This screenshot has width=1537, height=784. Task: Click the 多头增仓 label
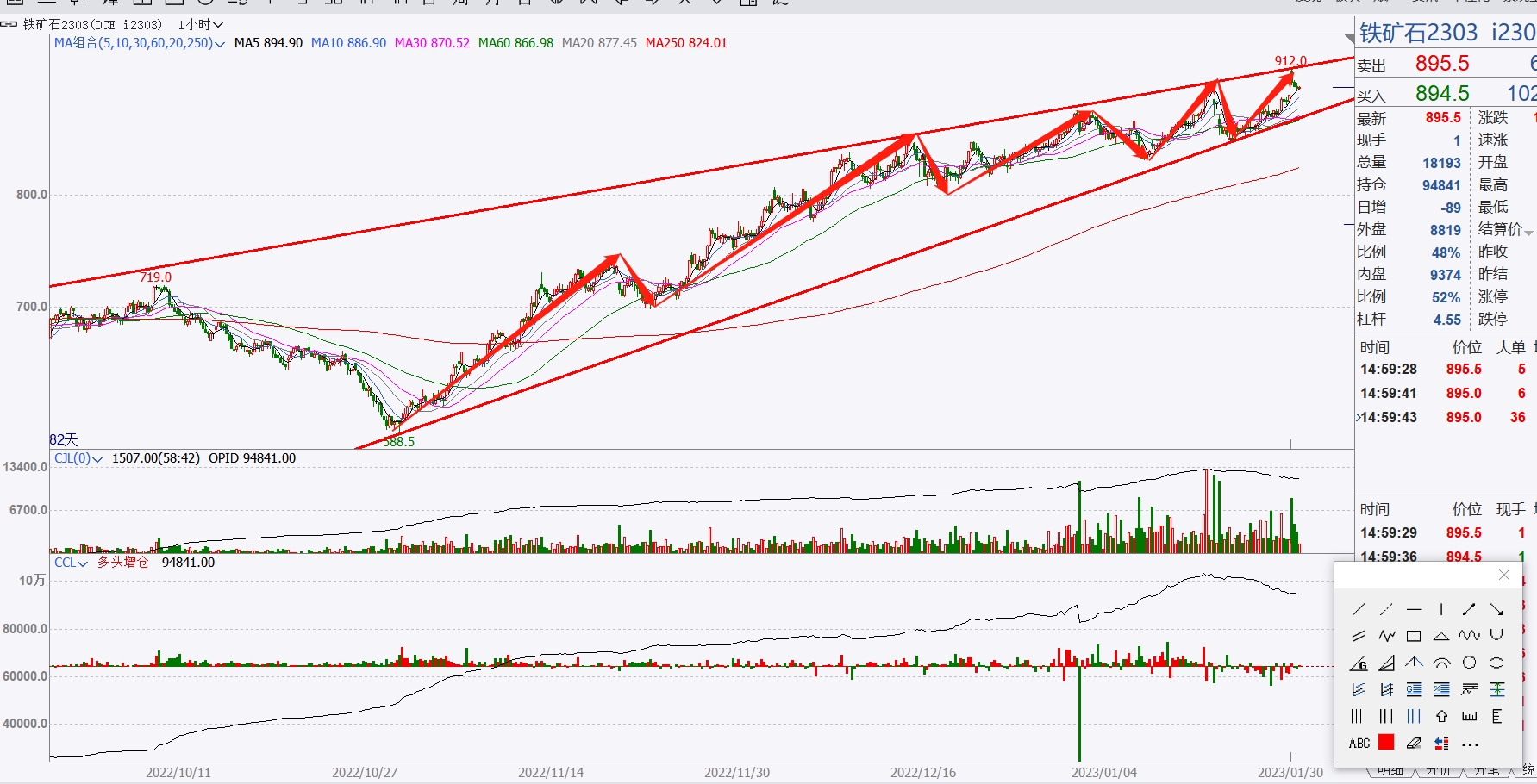pyautogui.click(x=122, y=563)
